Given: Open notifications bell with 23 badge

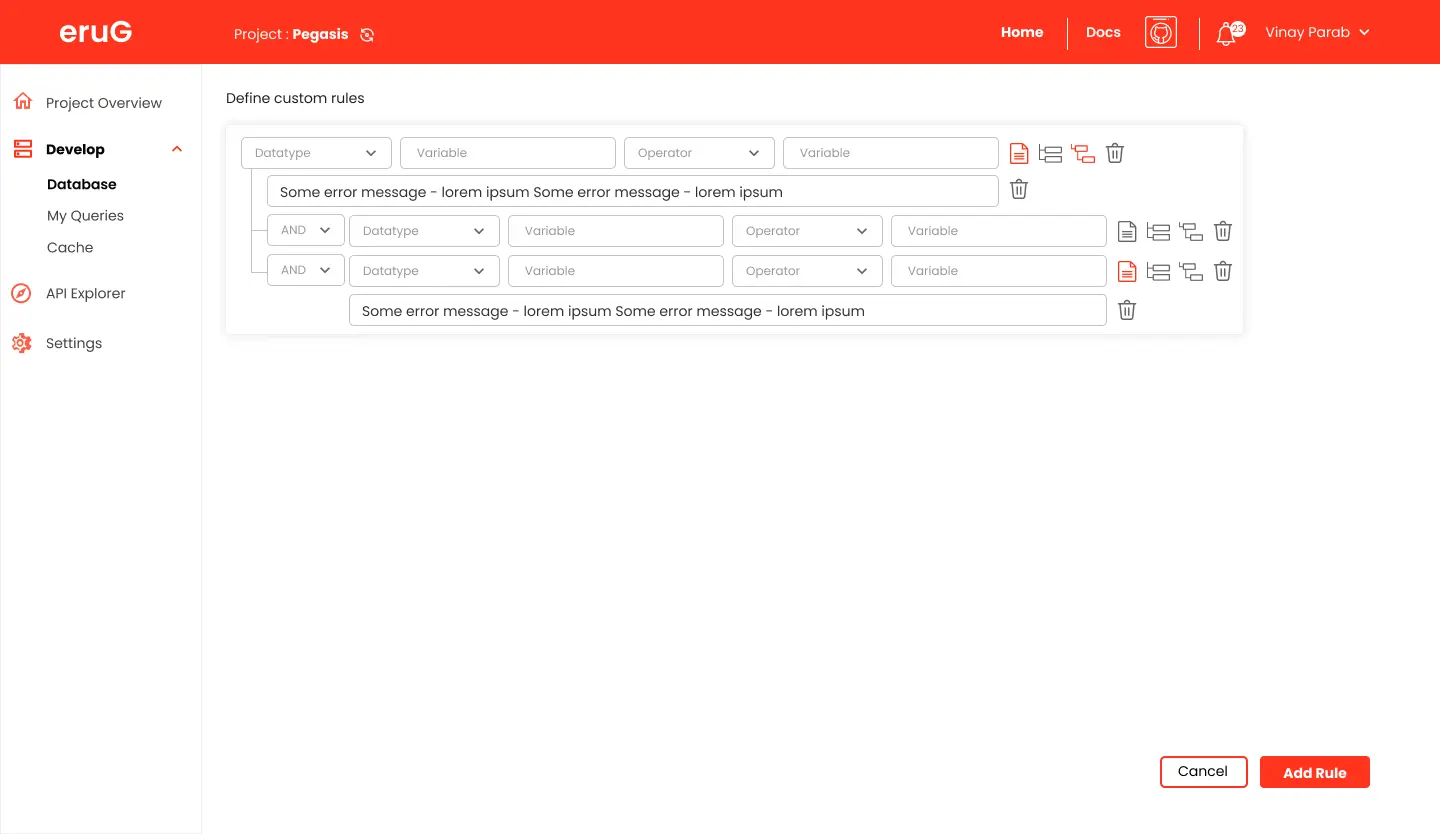Looking at the screenshot, I should point(1227,34).
